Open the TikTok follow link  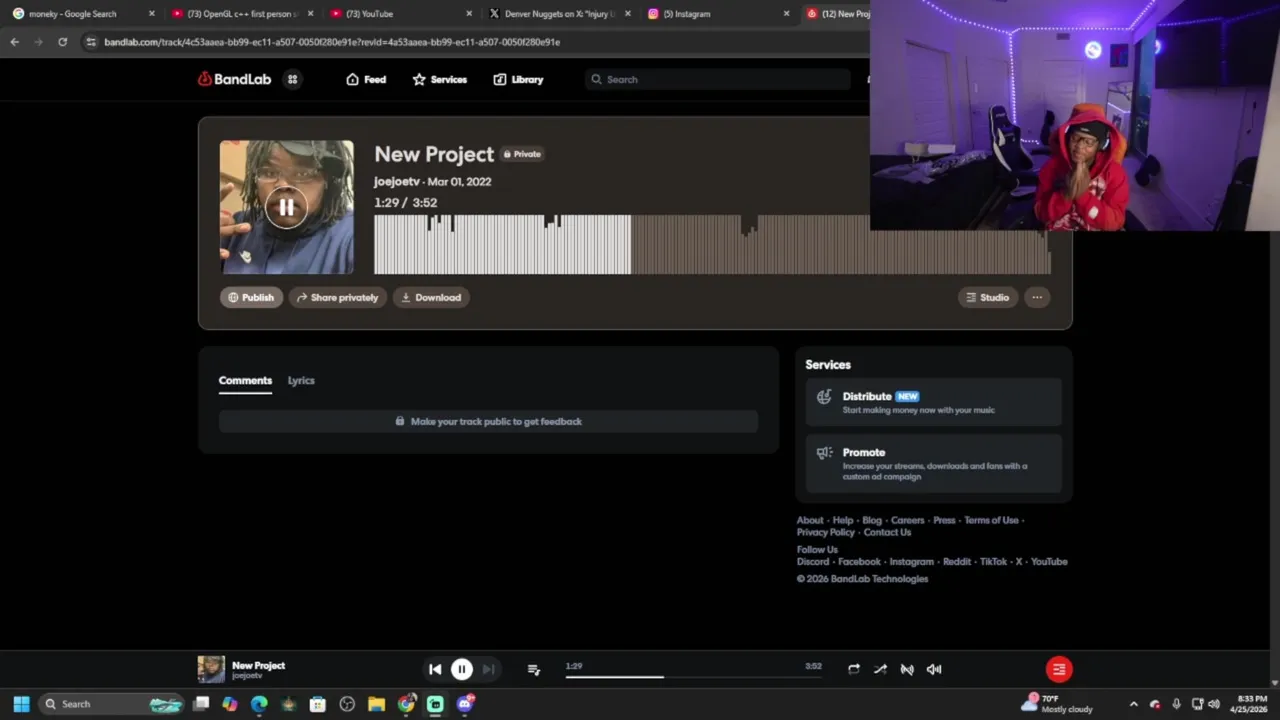(x=993, y=561)
